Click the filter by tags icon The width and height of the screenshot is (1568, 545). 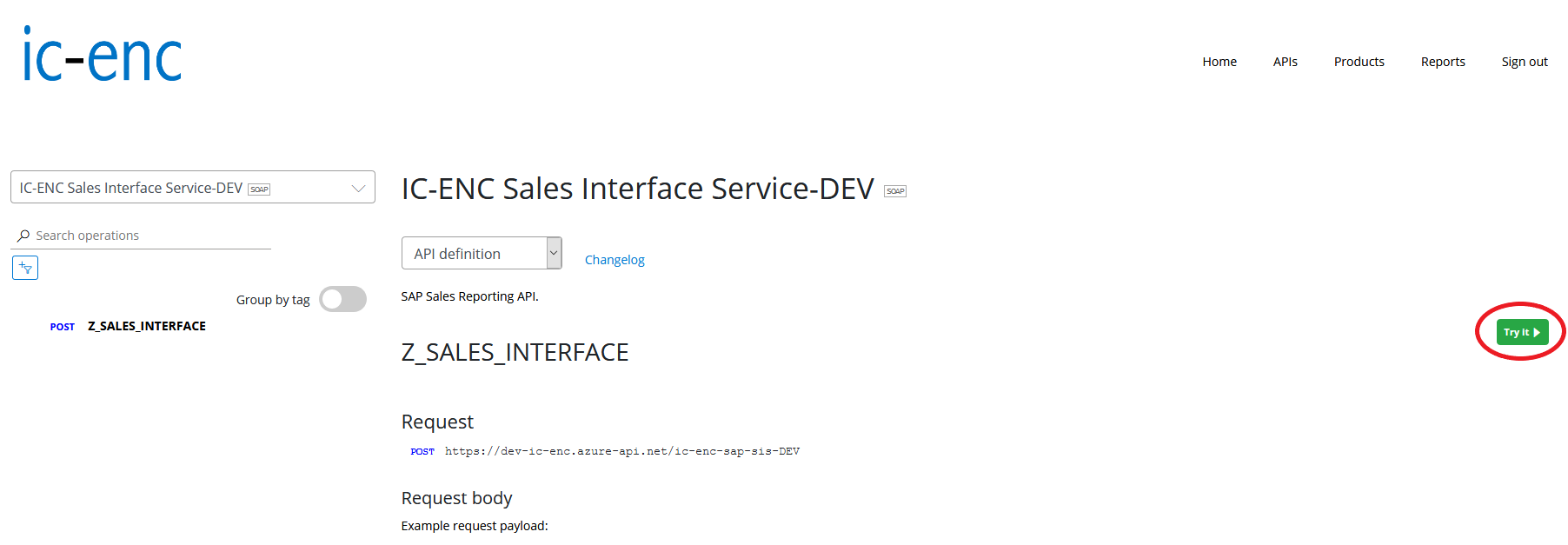coord(25,268)
